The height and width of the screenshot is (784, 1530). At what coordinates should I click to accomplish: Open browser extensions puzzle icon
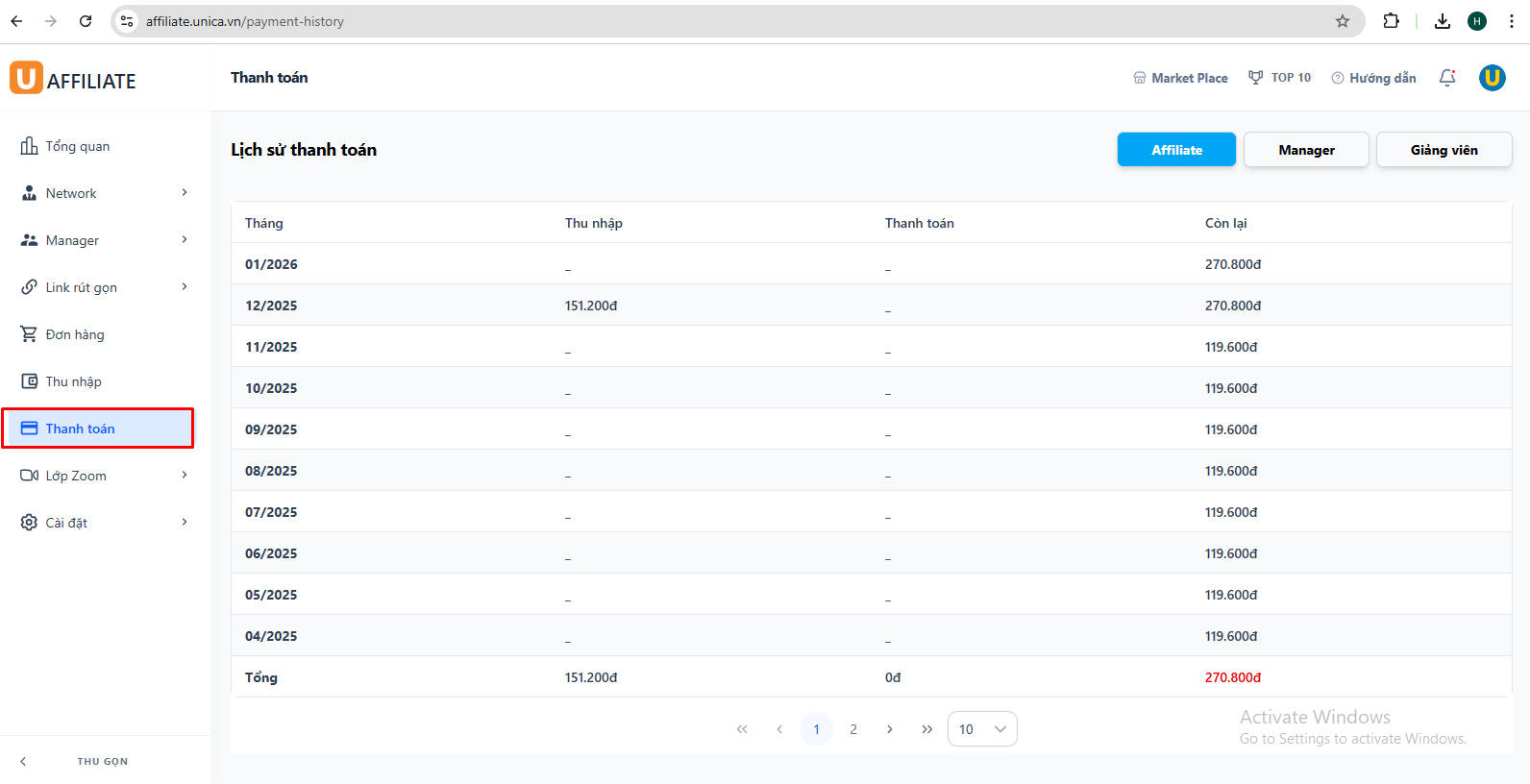[x=1391, y=21]
